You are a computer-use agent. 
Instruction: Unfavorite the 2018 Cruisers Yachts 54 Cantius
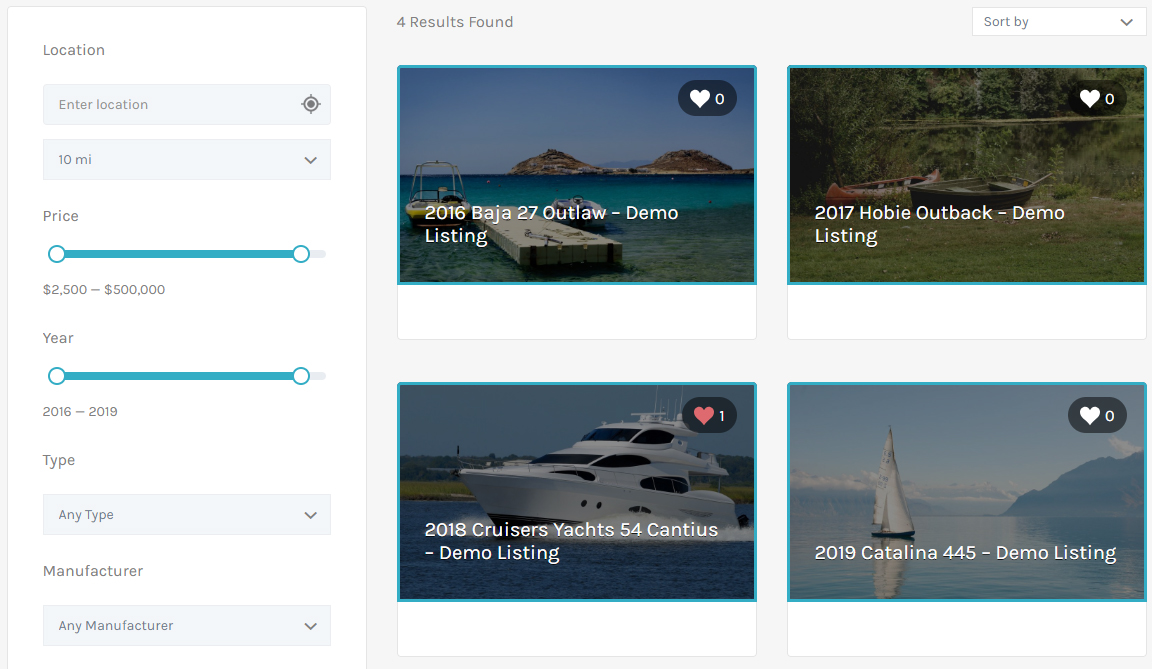point(704,415)
